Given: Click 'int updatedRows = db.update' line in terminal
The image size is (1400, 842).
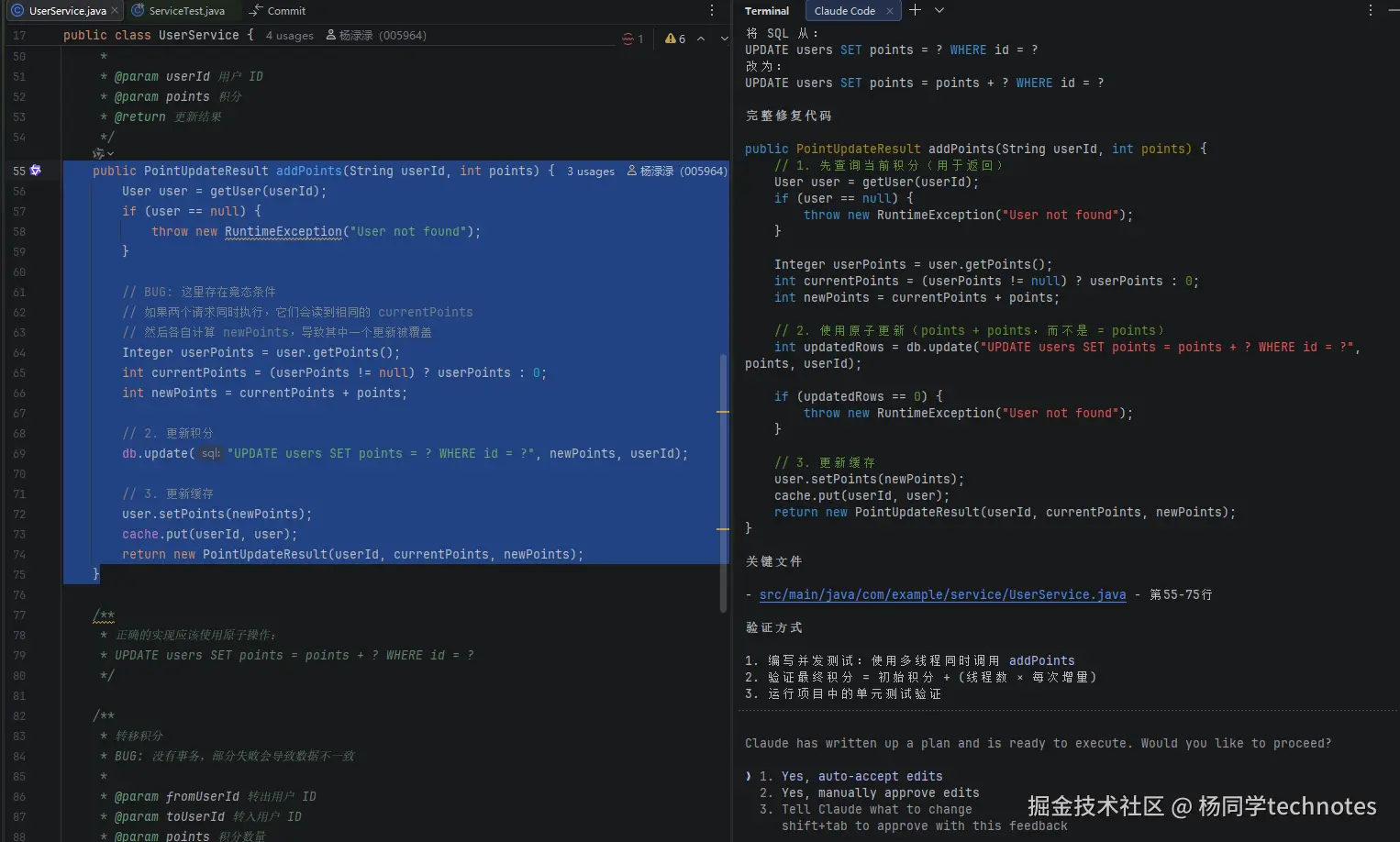Looking at the screenshot, I should coord(1067,347).
